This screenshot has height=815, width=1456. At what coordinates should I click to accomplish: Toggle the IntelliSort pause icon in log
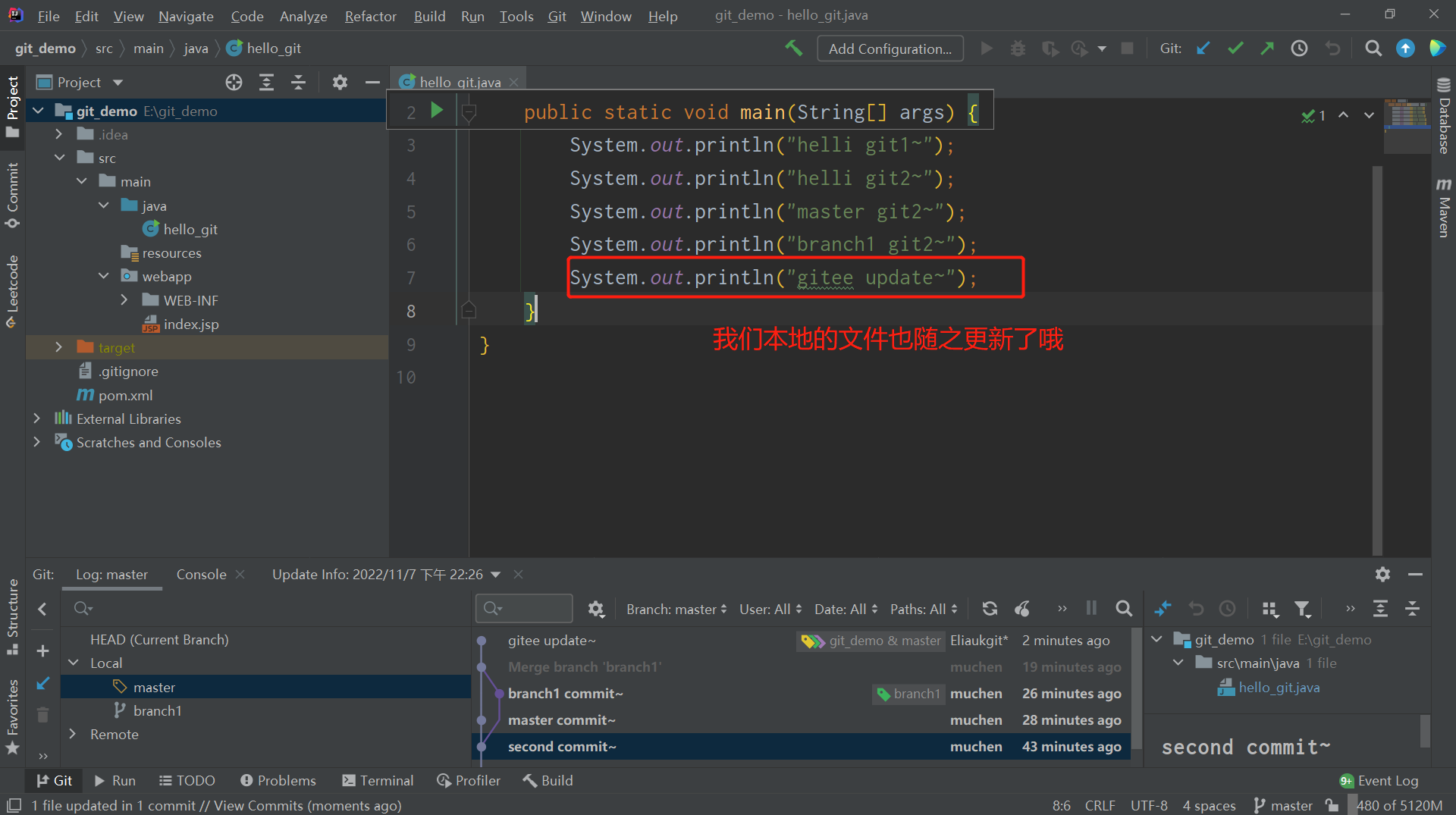click(x=1091, y=608)
